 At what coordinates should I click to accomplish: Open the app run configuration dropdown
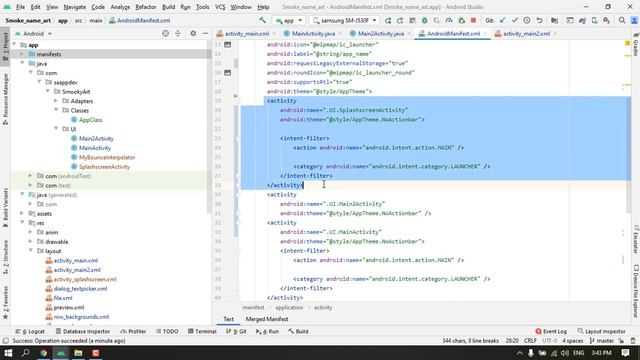[289, 20]
